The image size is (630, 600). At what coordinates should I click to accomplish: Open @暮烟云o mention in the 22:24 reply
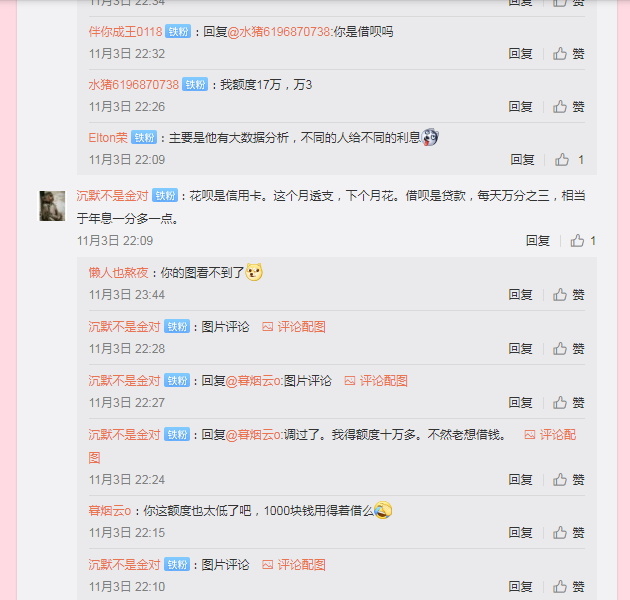(x=254, y=434)
